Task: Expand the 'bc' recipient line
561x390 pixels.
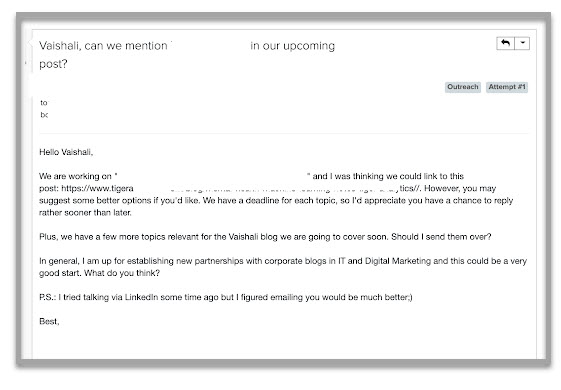Action: coord(44,115)
